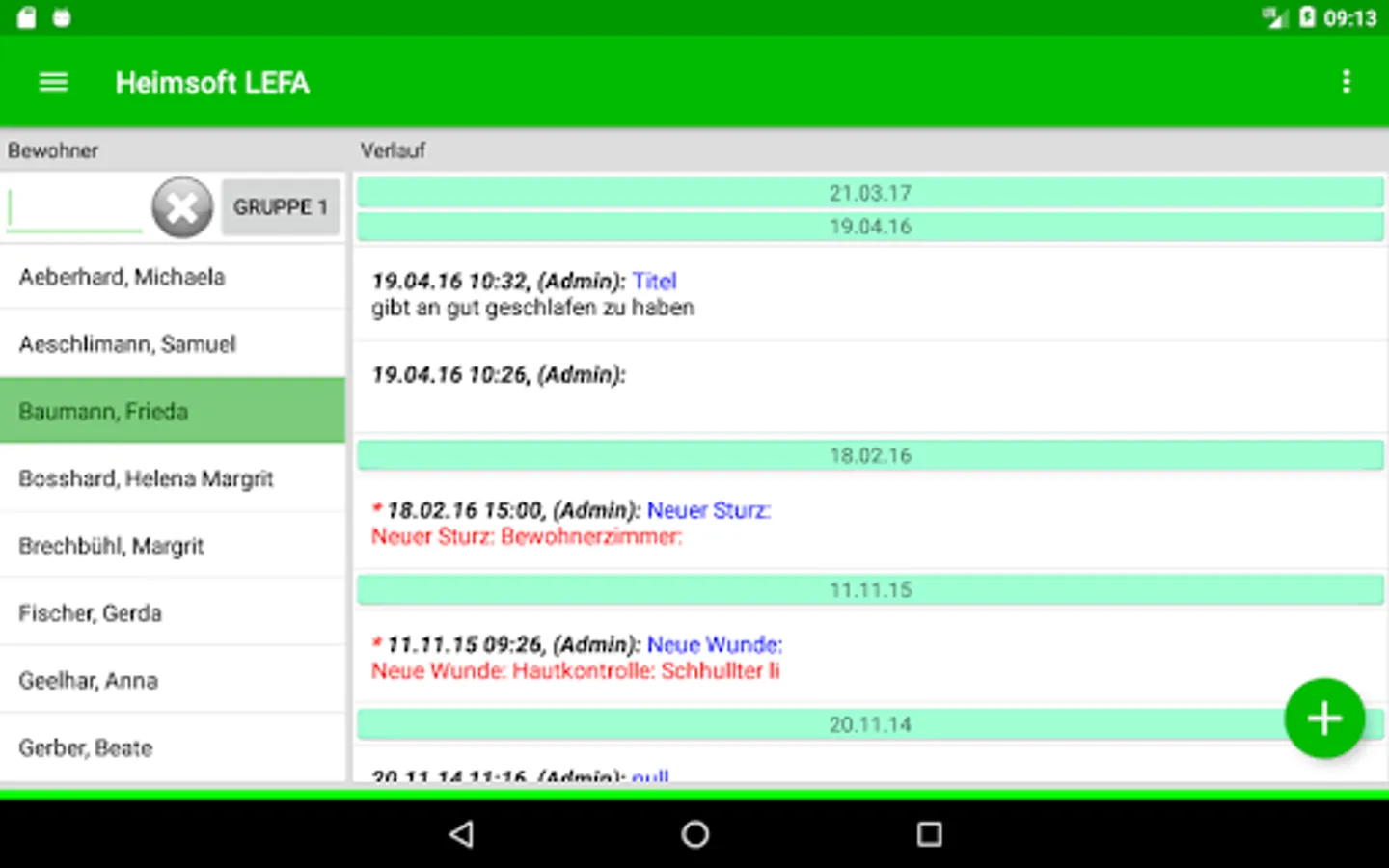Select resident Geelhar, Anna
Screen dimensions: 1389x868
pos(173,681)
